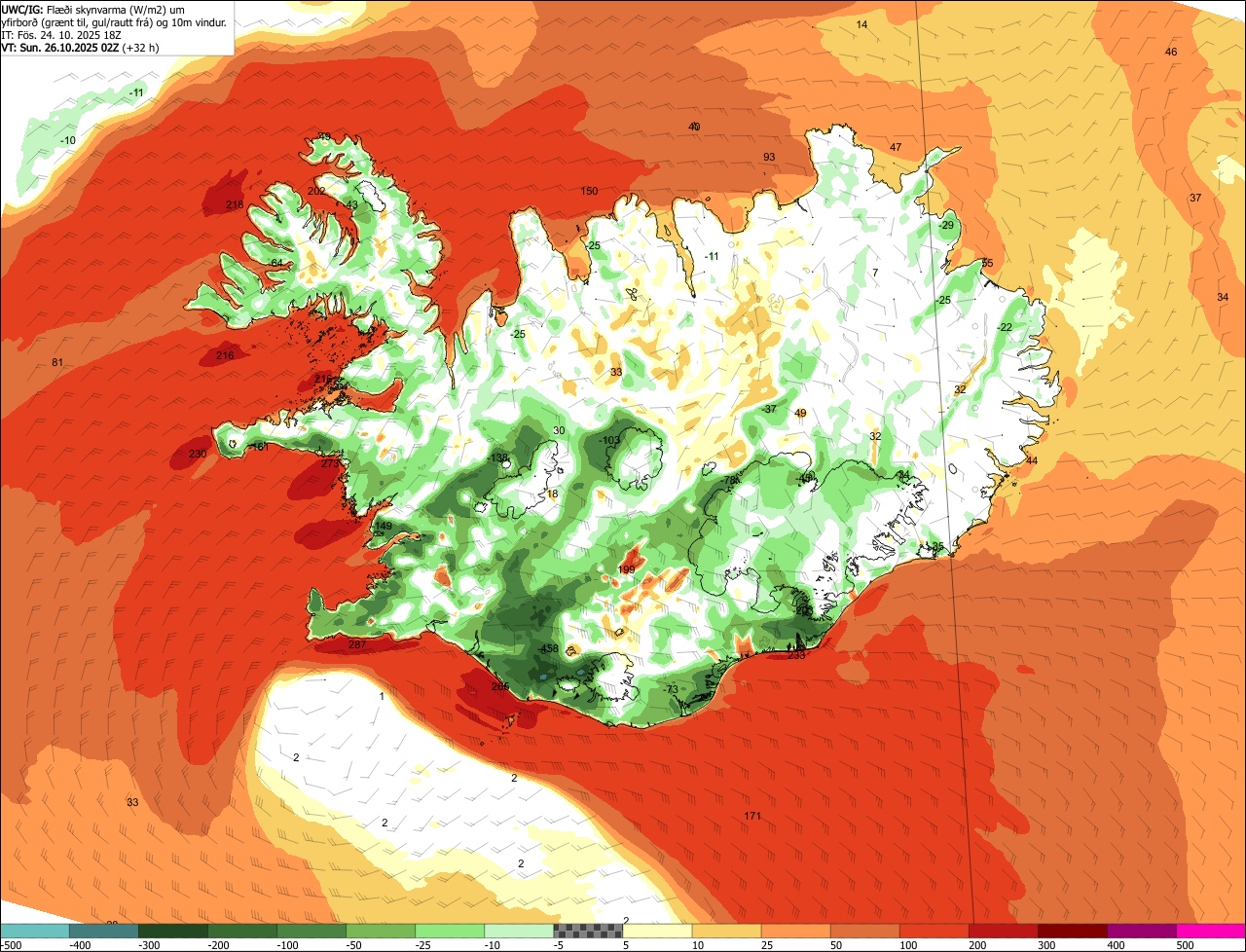This screenshot has width=1246, height=952.
Task: Click the '233' value on the southeast coast
Action: click(796, 655)
